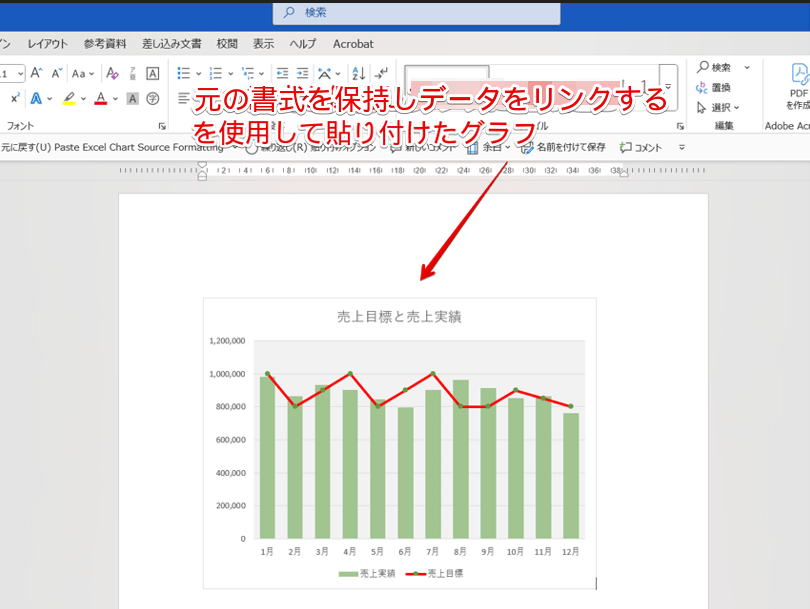Screen dimensions: 810x609
Task: Expand the 選択 (Select) dropdown
Action: point(735,106)
